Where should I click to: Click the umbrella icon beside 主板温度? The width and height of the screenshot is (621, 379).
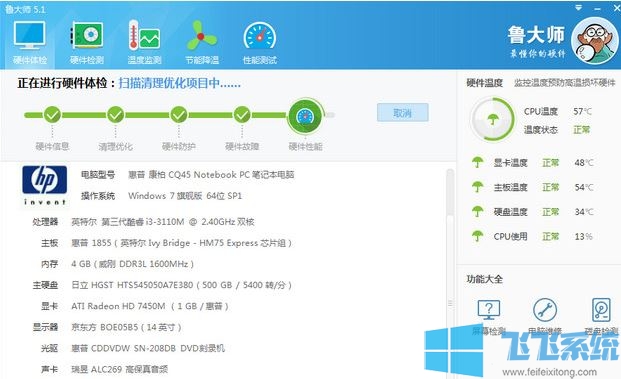point(478,187)
